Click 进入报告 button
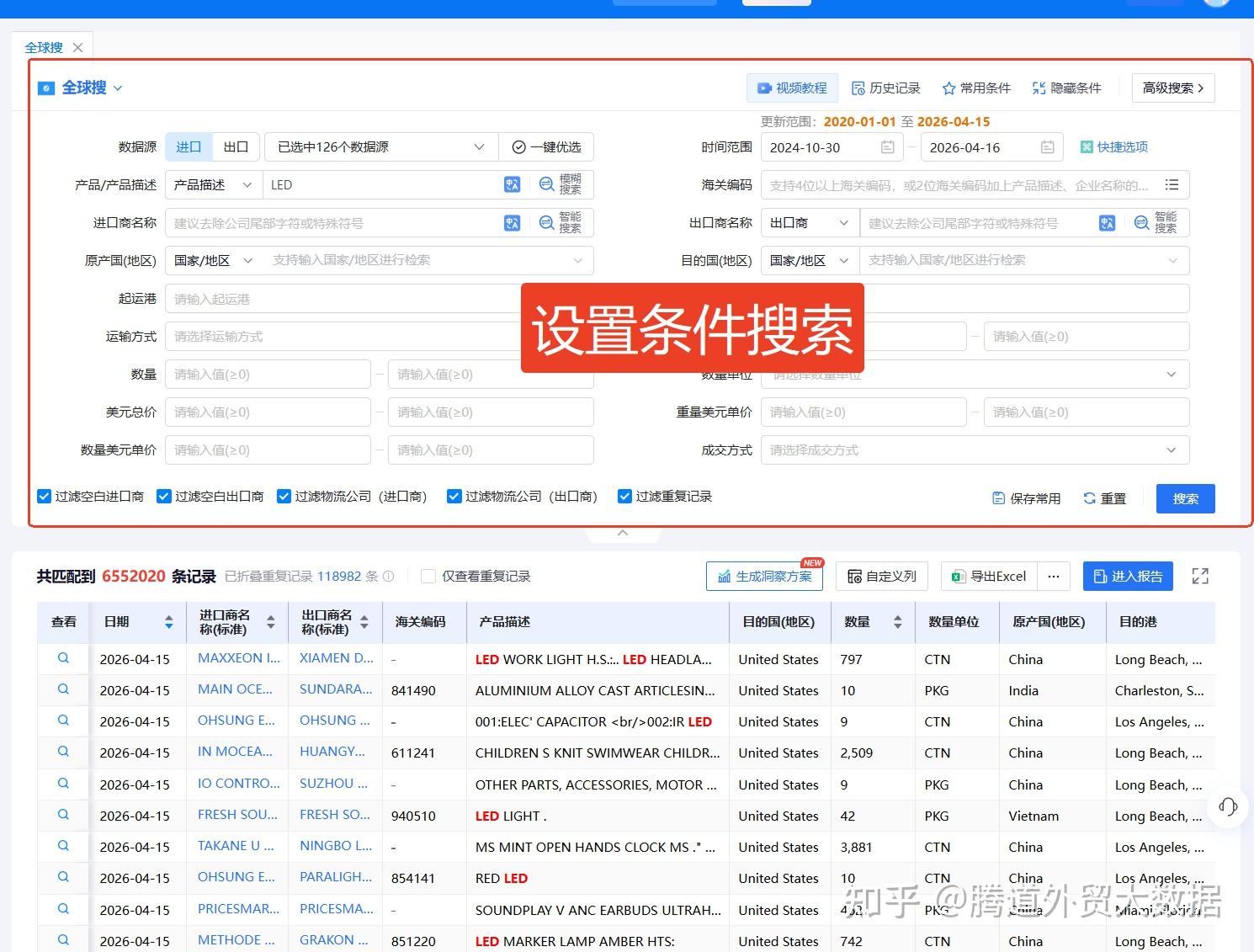The width and height of the screenshot is (1254, 952). click(1128, 577)
